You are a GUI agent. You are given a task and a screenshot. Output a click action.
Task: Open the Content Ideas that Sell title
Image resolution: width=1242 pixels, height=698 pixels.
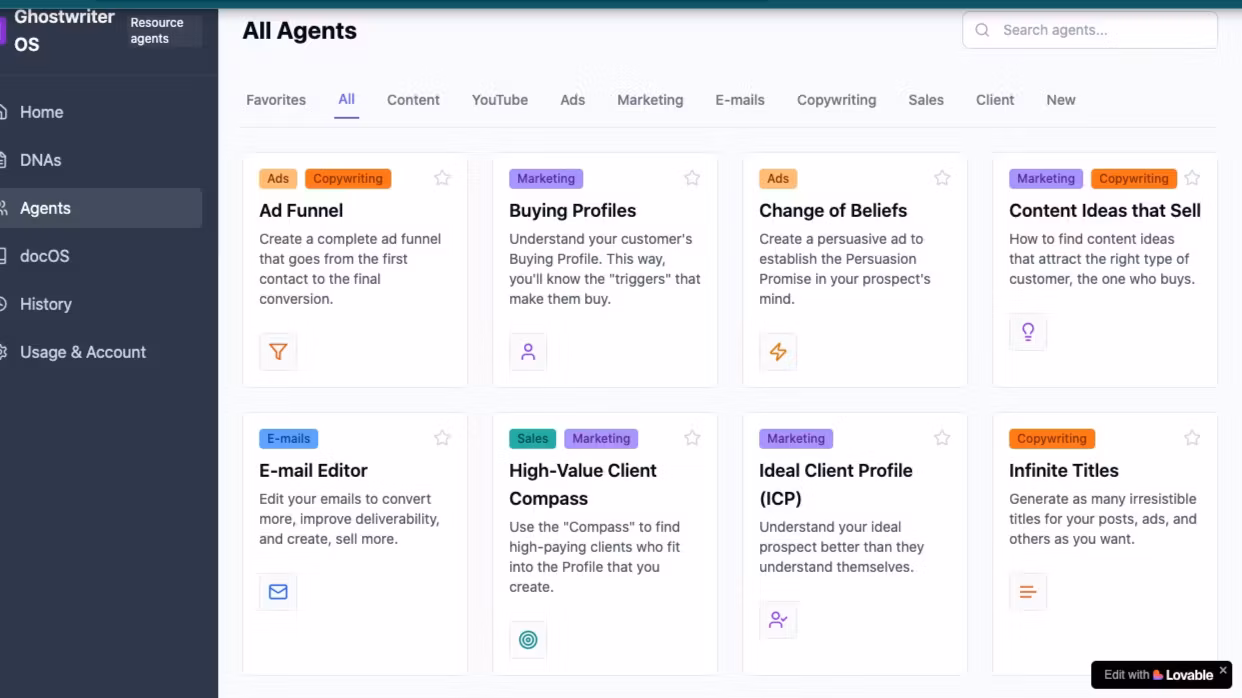pos(1105,210)
